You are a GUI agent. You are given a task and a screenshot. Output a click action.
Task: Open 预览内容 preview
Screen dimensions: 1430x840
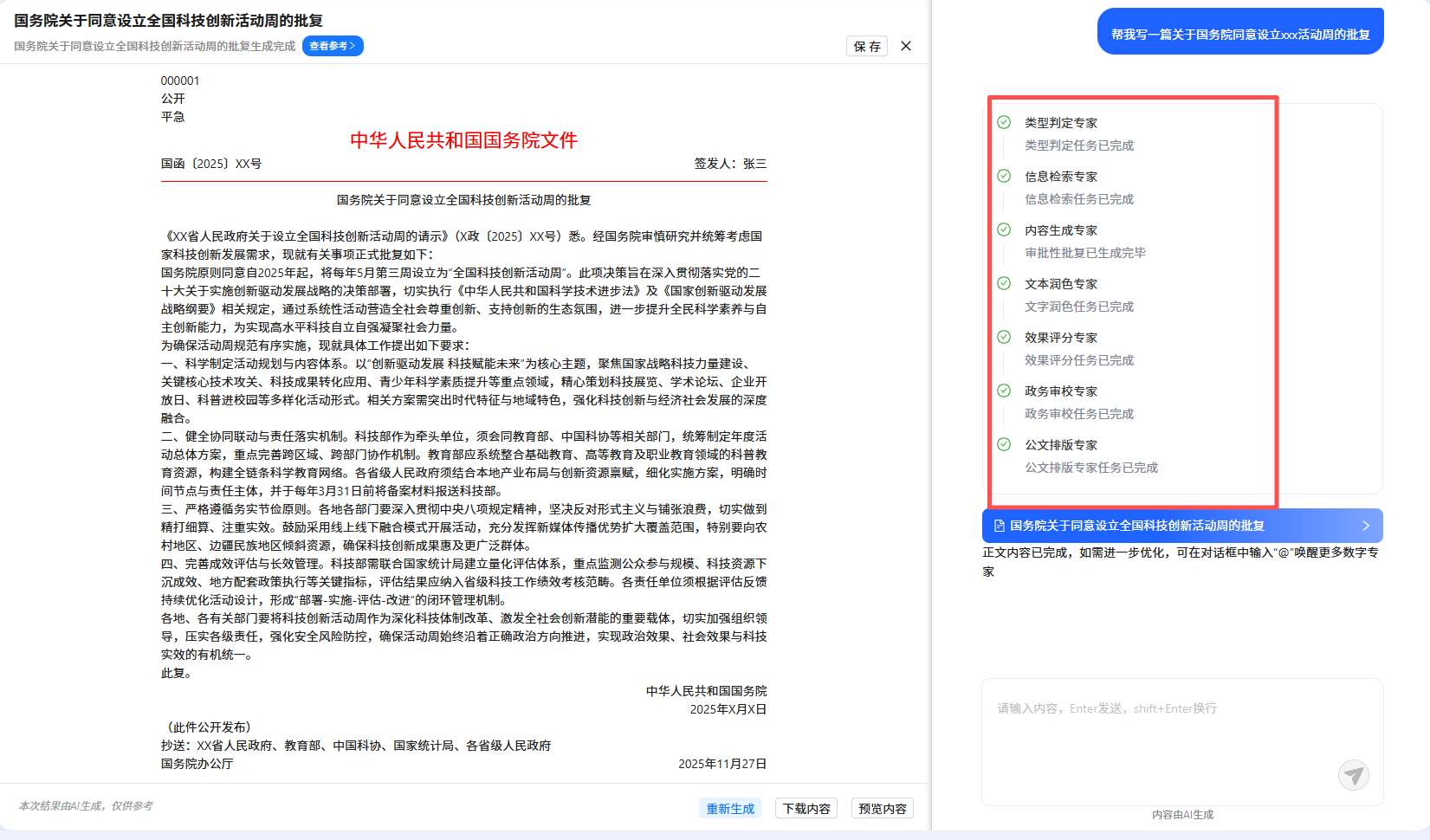882,808
